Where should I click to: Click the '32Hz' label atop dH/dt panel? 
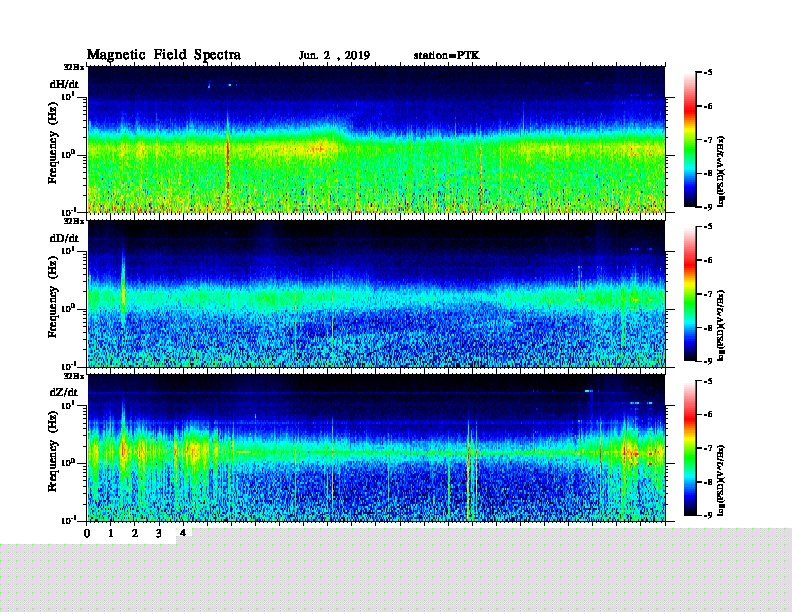click(74, 67)
